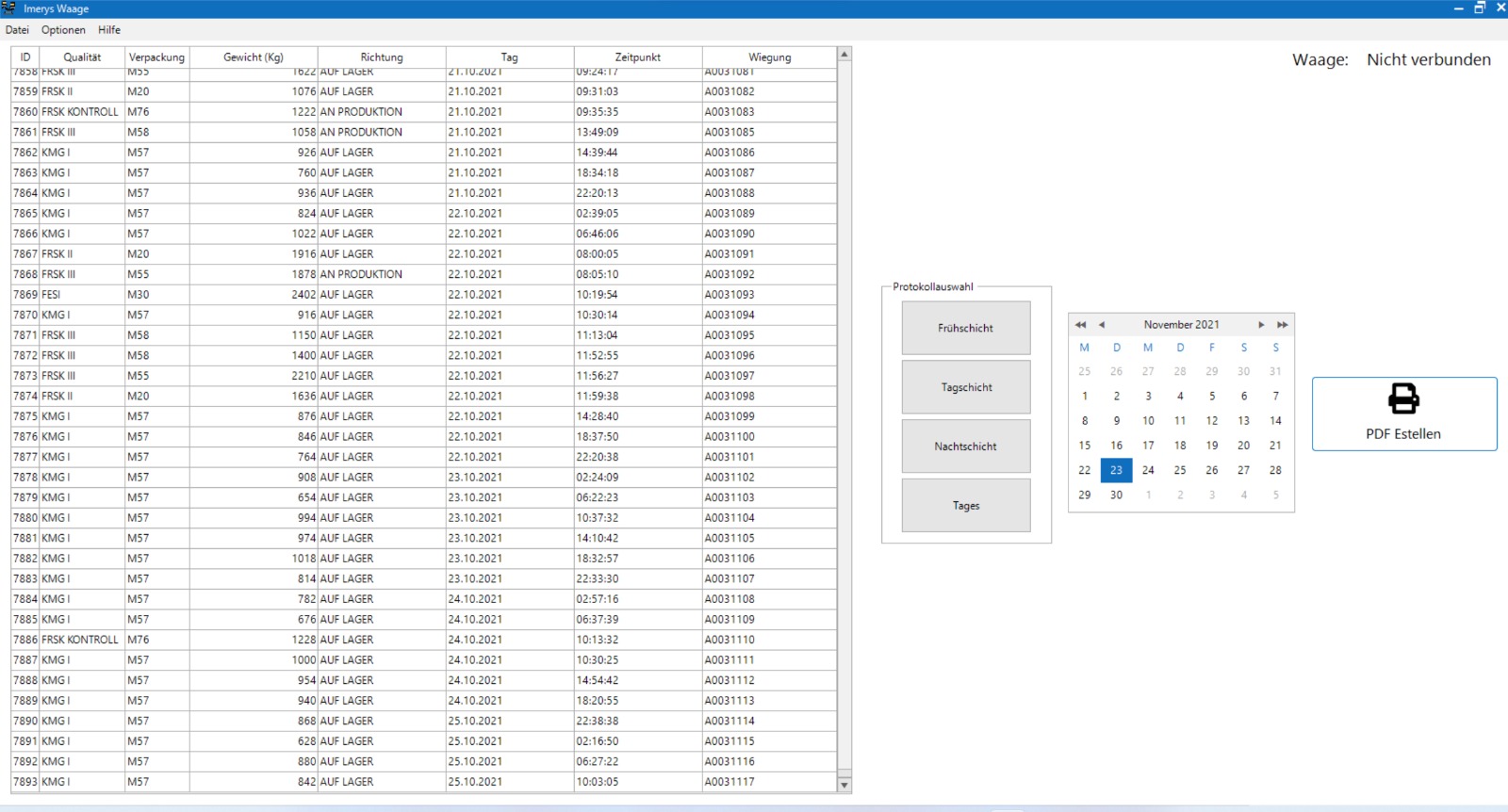Jump forward one year with double-right arrow
The height and width of the screenshot is (812, 1508).
[1282, 325]
